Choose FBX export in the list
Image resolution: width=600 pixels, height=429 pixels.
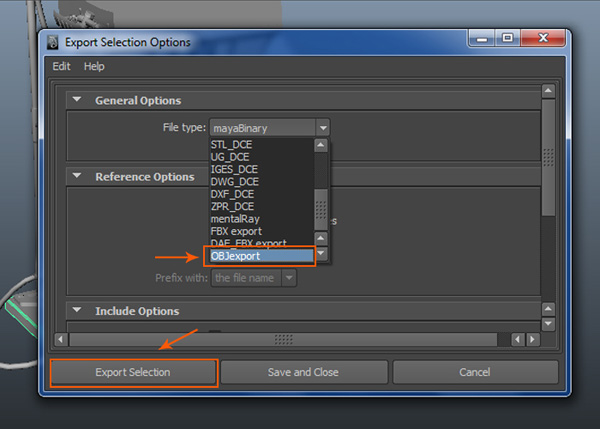(236, 231)
